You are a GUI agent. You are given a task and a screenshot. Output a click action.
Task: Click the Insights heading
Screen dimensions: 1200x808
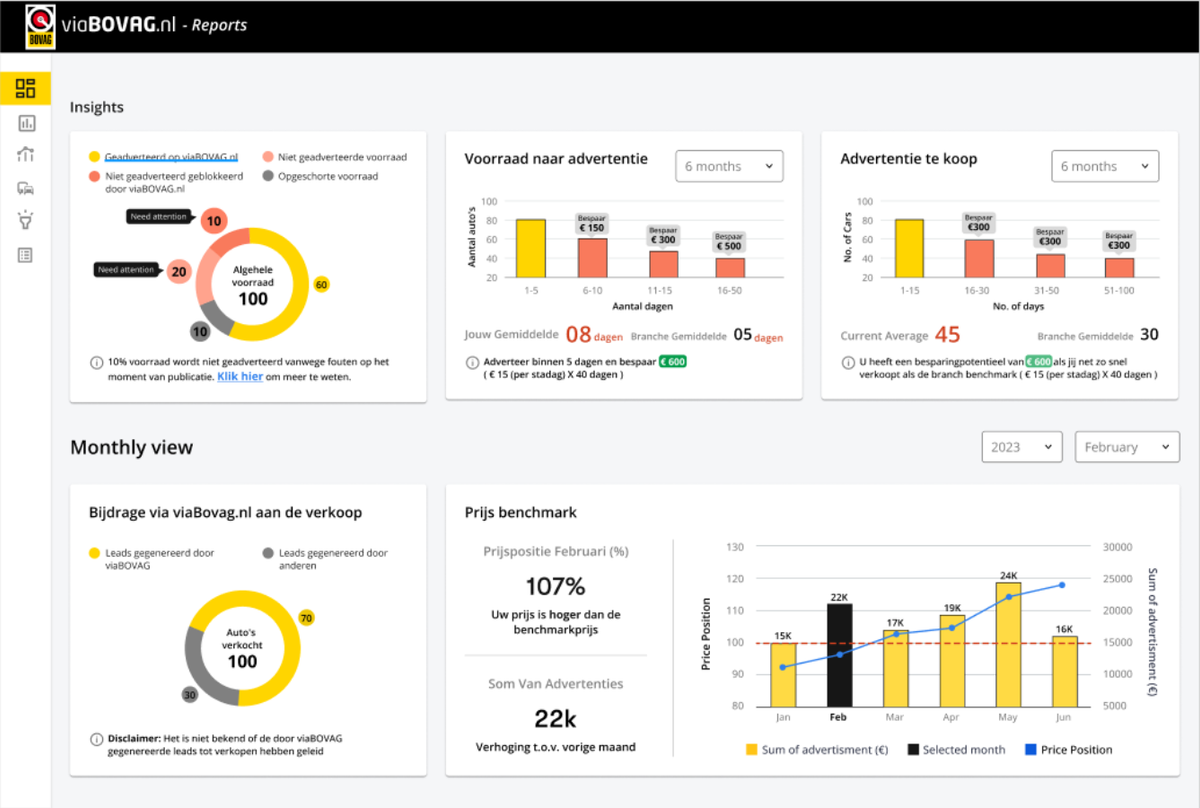click(x=97, y=107)
